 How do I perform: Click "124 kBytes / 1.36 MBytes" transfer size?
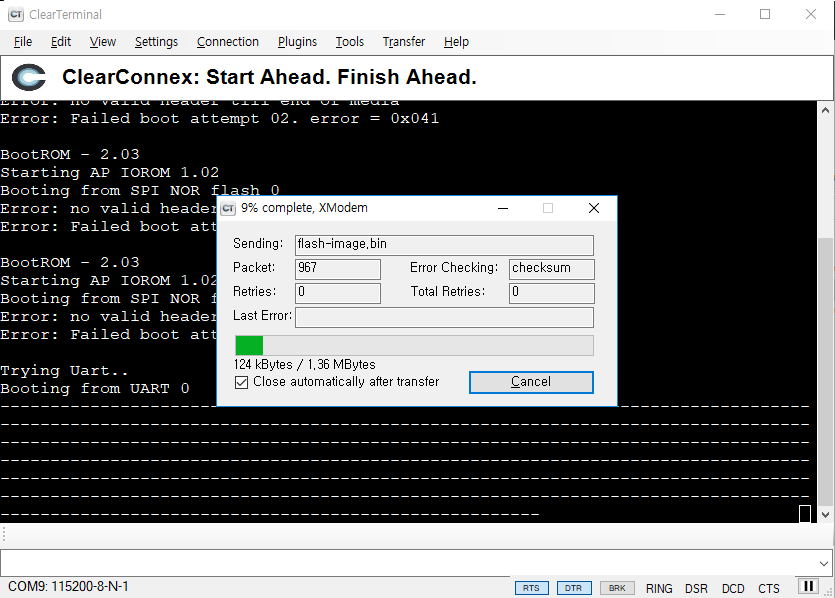pyautogui.click(x=305, y=365)
